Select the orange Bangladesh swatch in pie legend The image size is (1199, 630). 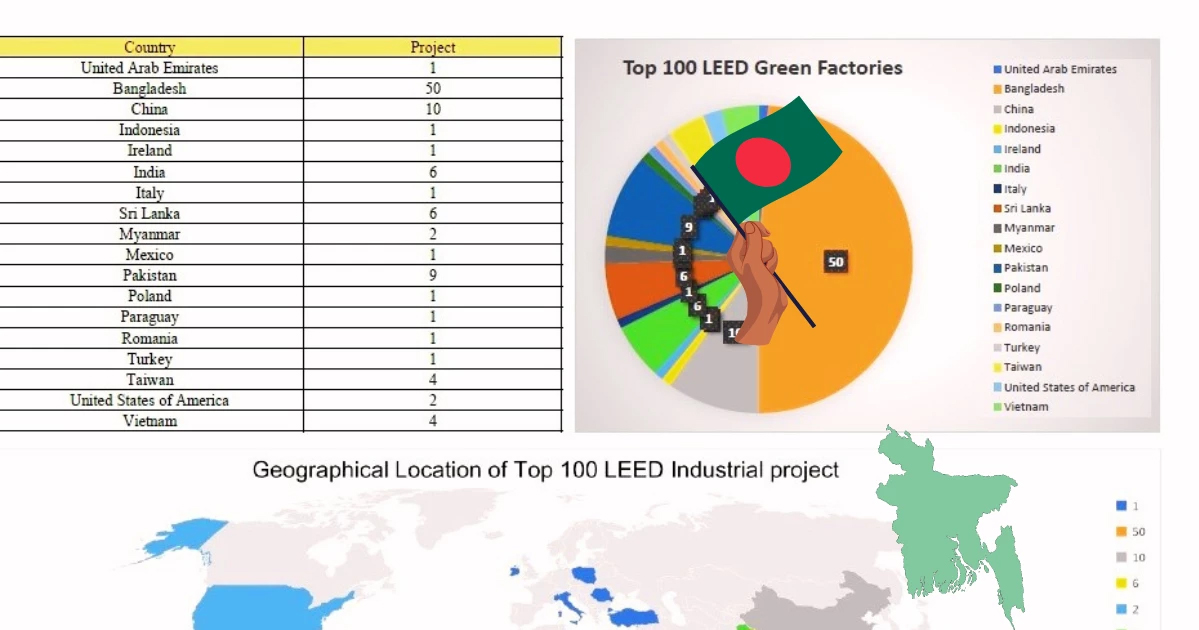998,89
